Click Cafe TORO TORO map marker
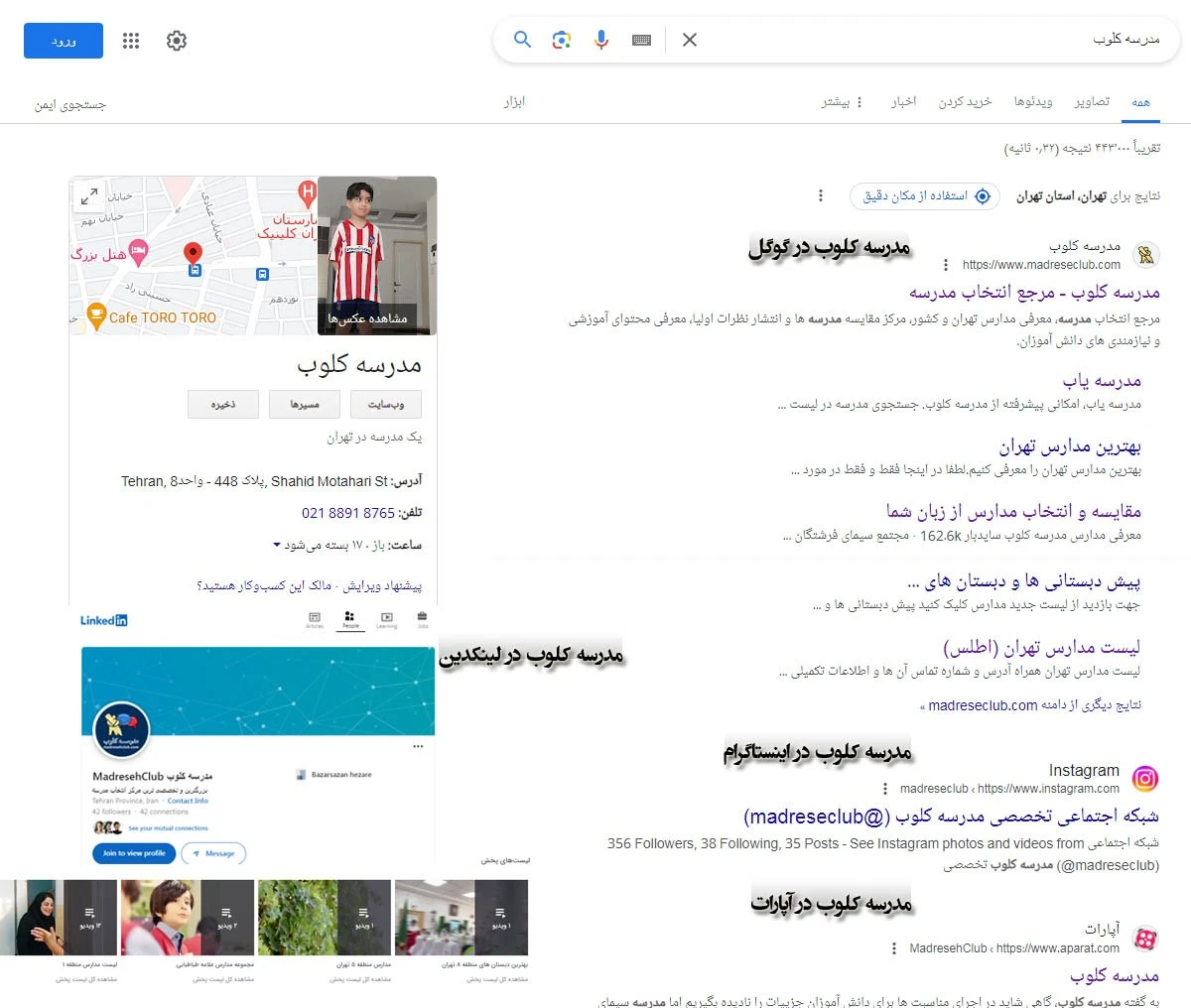1191x1008 pixels. pos(96,315)
